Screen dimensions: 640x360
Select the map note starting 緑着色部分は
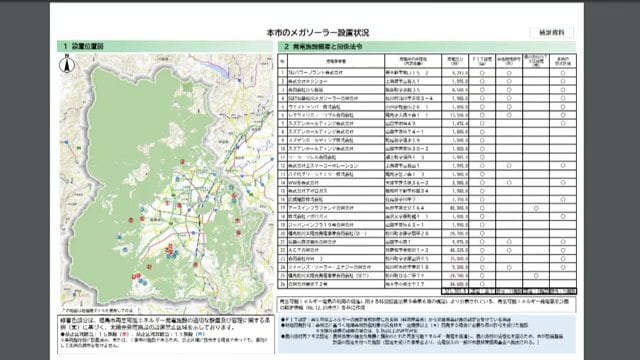coord(166,333)
